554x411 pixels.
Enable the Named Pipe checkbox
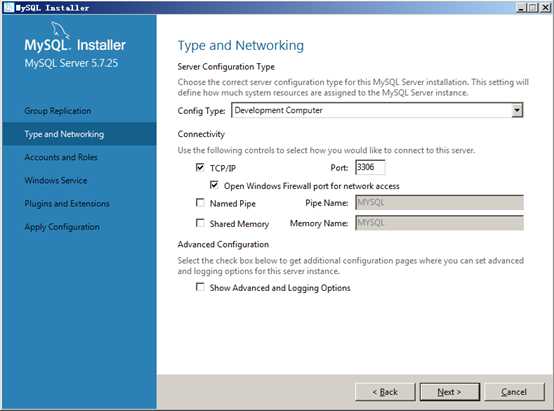coord(200,202)
